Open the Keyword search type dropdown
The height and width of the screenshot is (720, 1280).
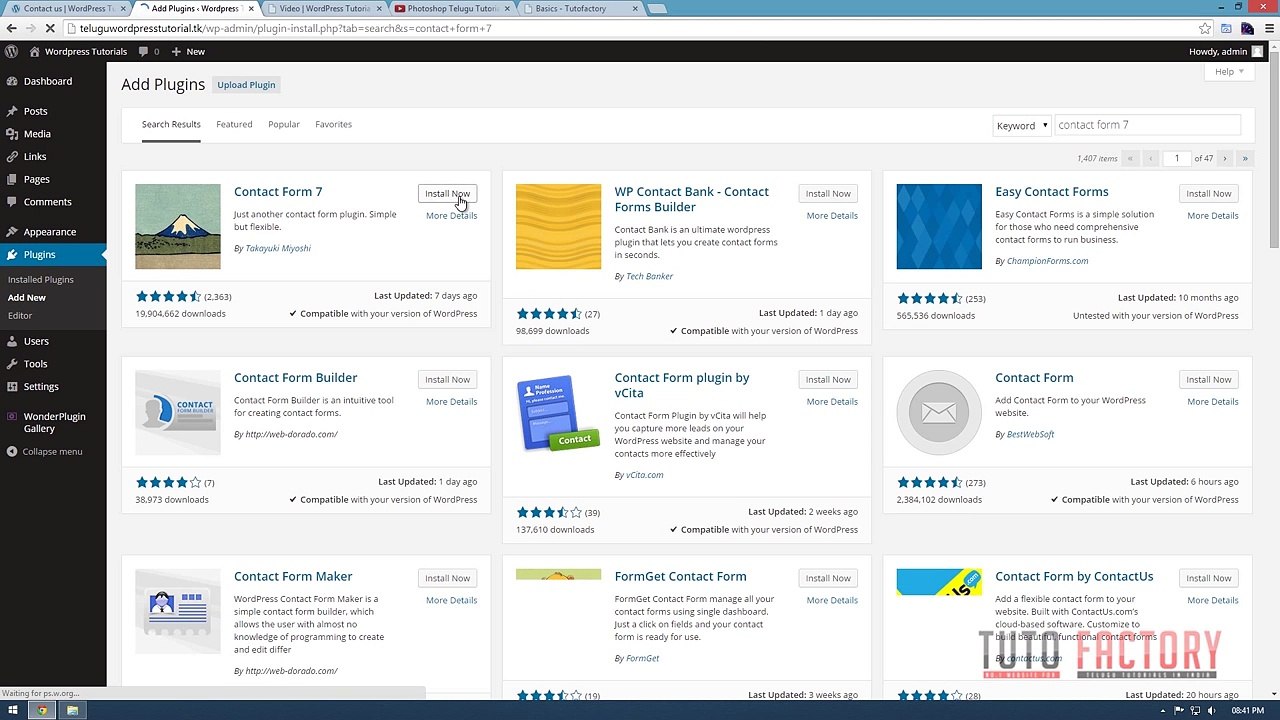click(1022, 125)
